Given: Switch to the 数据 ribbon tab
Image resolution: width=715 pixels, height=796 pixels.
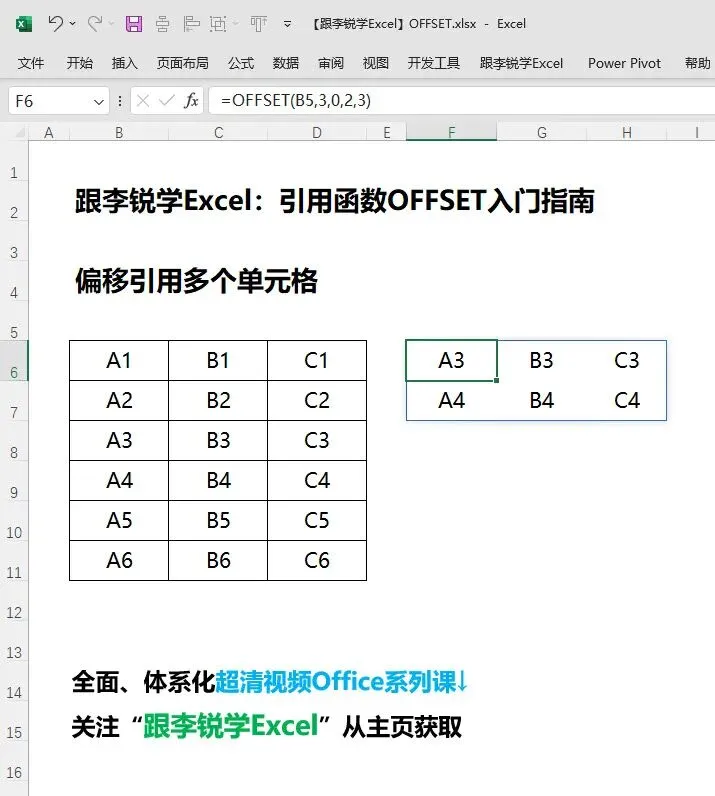Looking at the screenshot, I should 286,63.
